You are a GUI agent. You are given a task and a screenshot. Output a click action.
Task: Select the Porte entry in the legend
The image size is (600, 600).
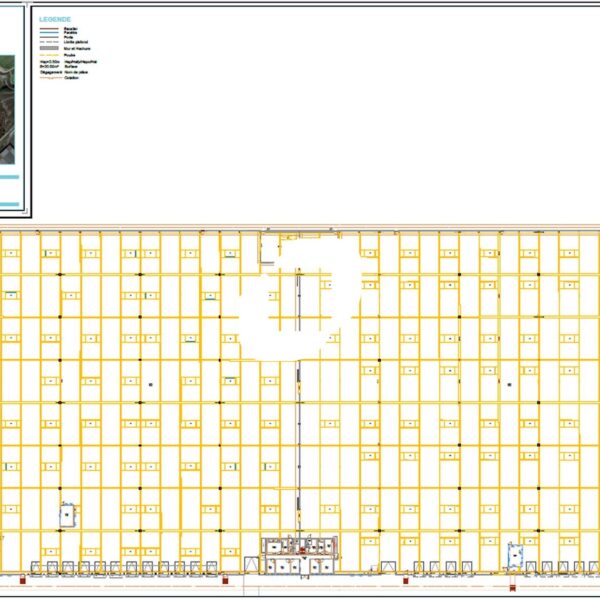70,38
